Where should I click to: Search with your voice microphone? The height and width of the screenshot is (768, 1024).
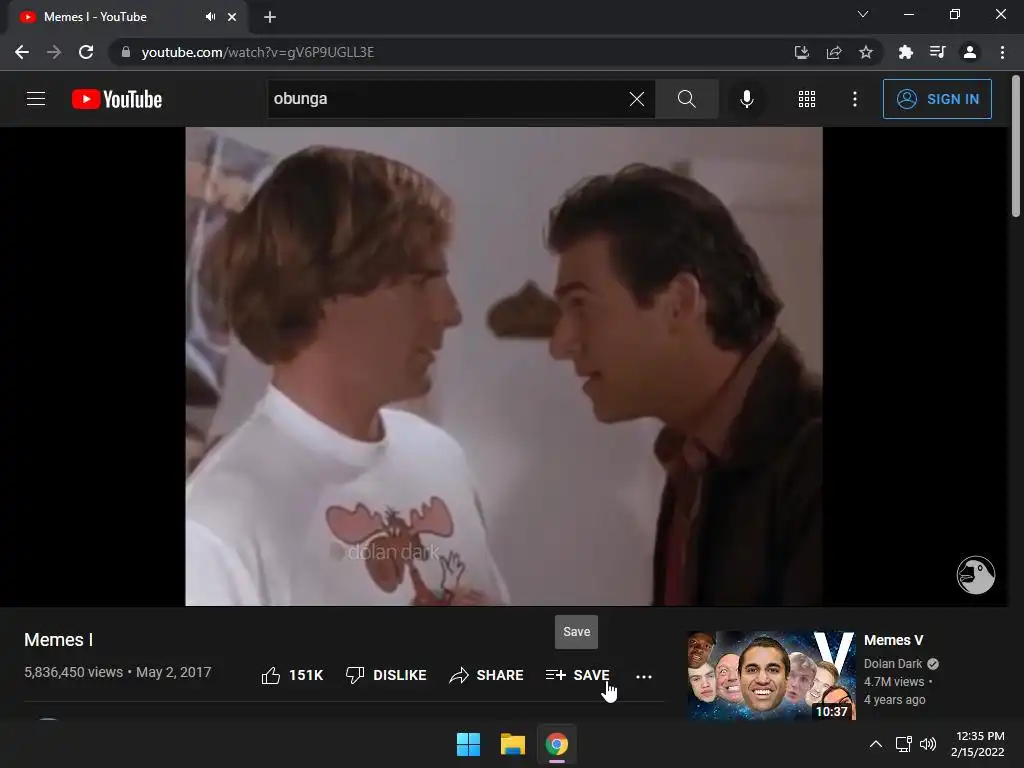point(746,99)
